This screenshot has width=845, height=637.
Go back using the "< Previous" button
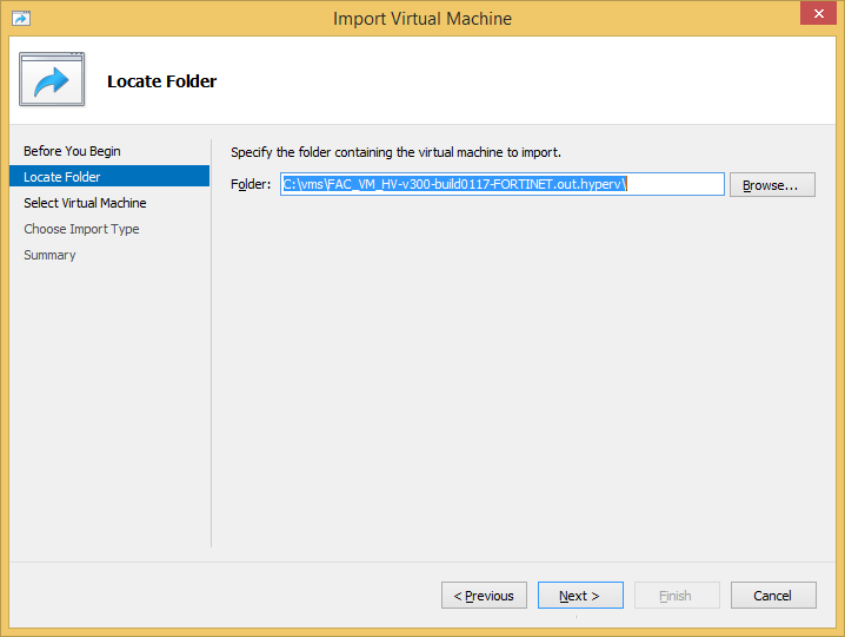tap(484, 595)
